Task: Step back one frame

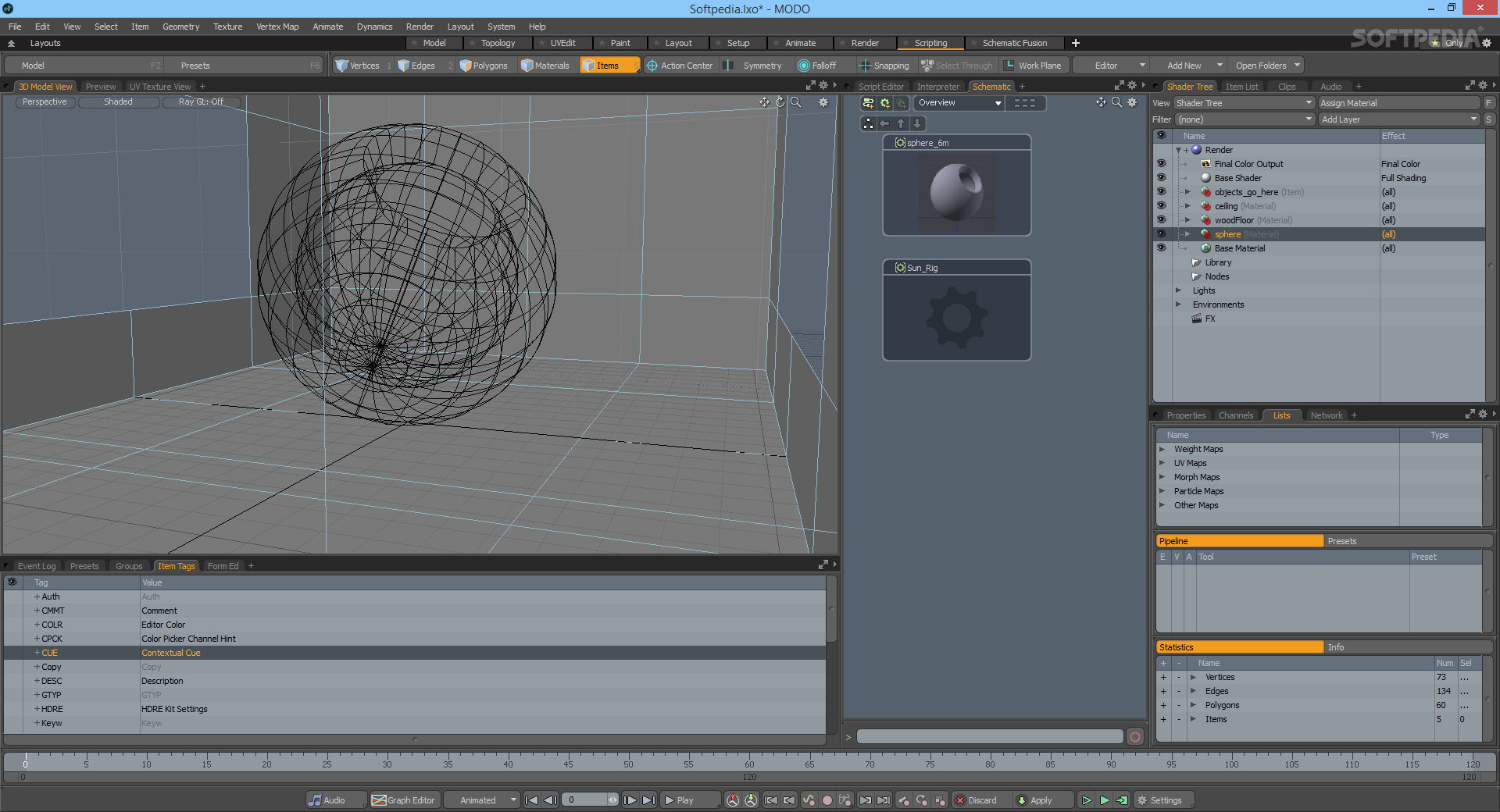Action: tap(550, 800)
